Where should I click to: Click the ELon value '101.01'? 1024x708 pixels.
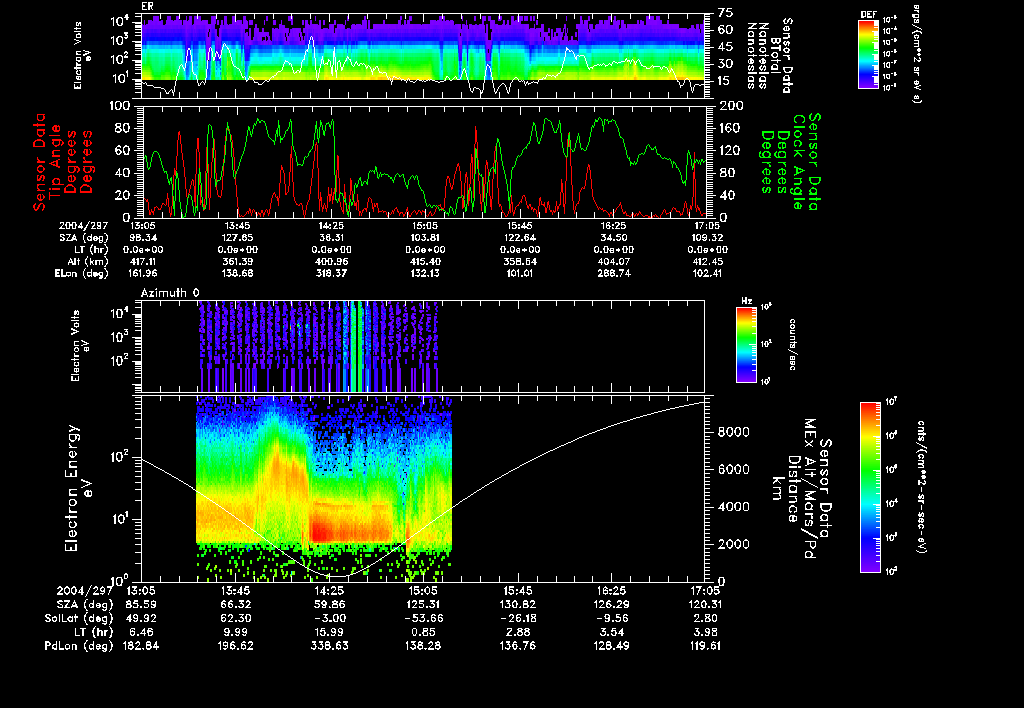tap(519, 274)
